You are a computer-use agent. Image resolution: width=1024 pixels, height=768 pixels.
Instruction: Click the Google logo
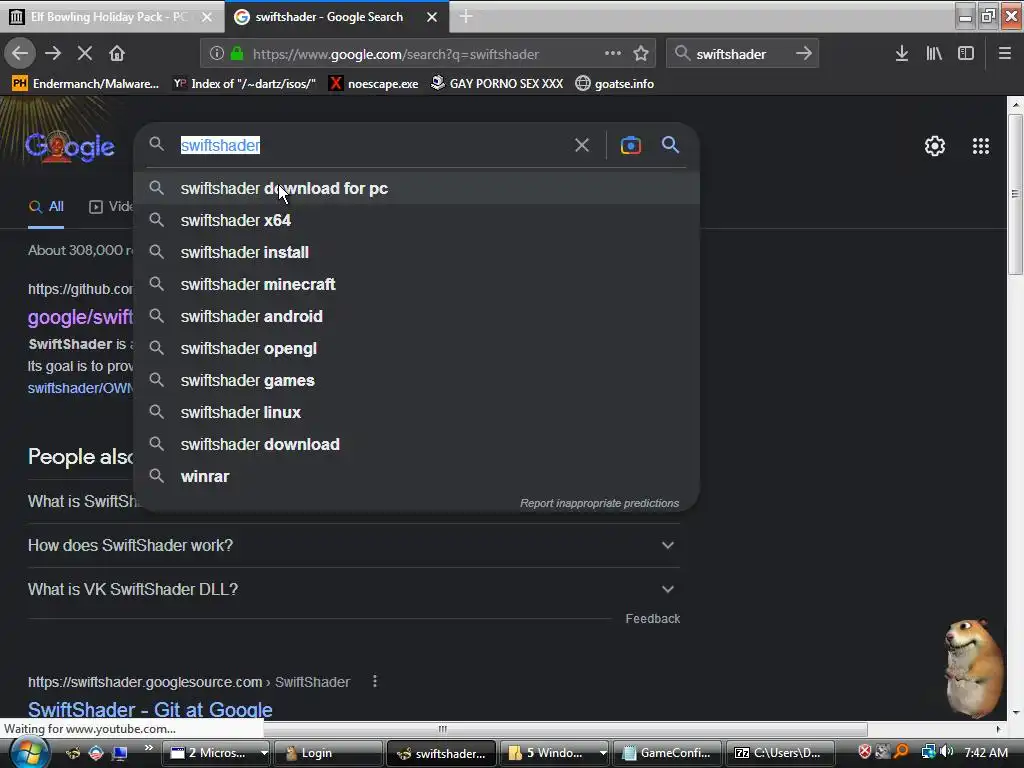click(x=70, y=146)
